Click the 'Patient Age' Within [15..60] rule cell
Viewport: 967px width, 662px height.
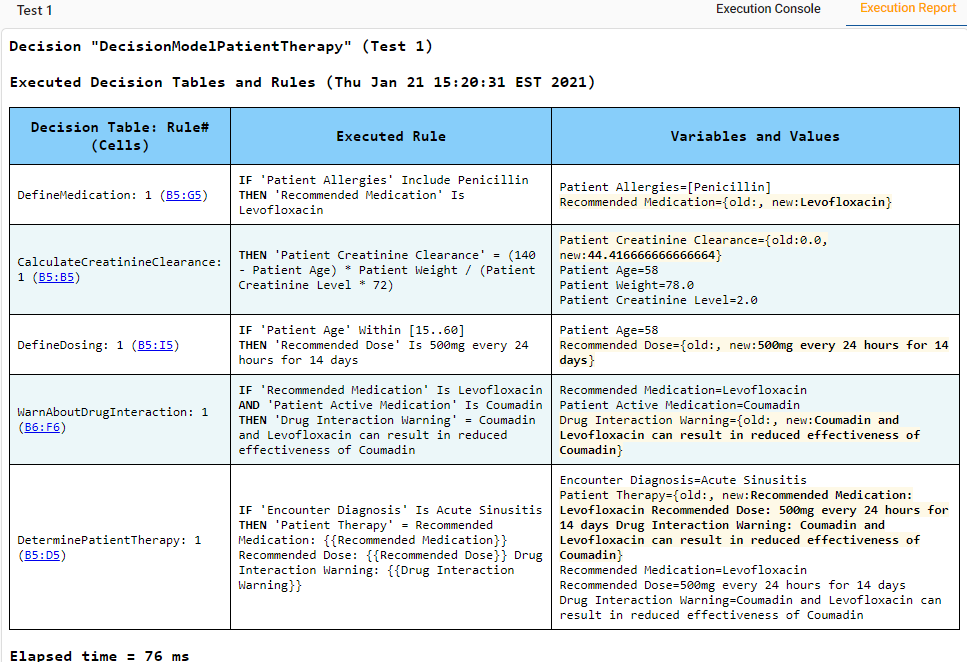point(390,345)
